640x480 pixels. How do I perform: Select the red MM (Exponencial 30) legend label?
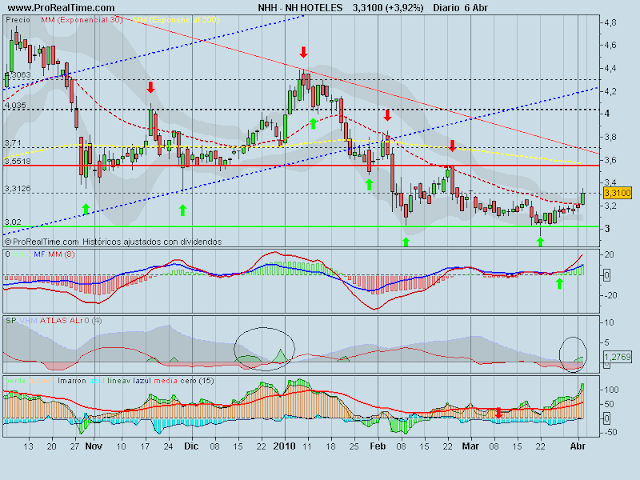click(x=82, y=20)
